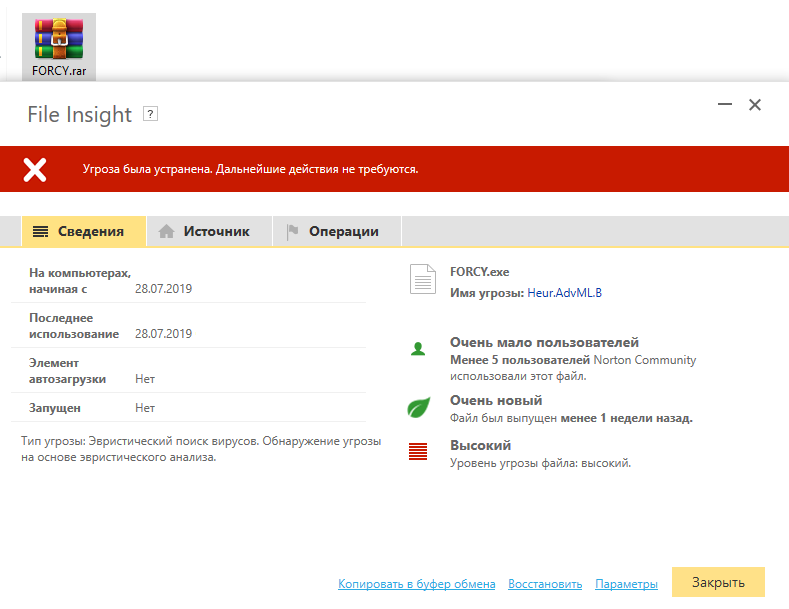
Task: Click the 'Угроза была устранена' banner message
Action: pos(251,169)
